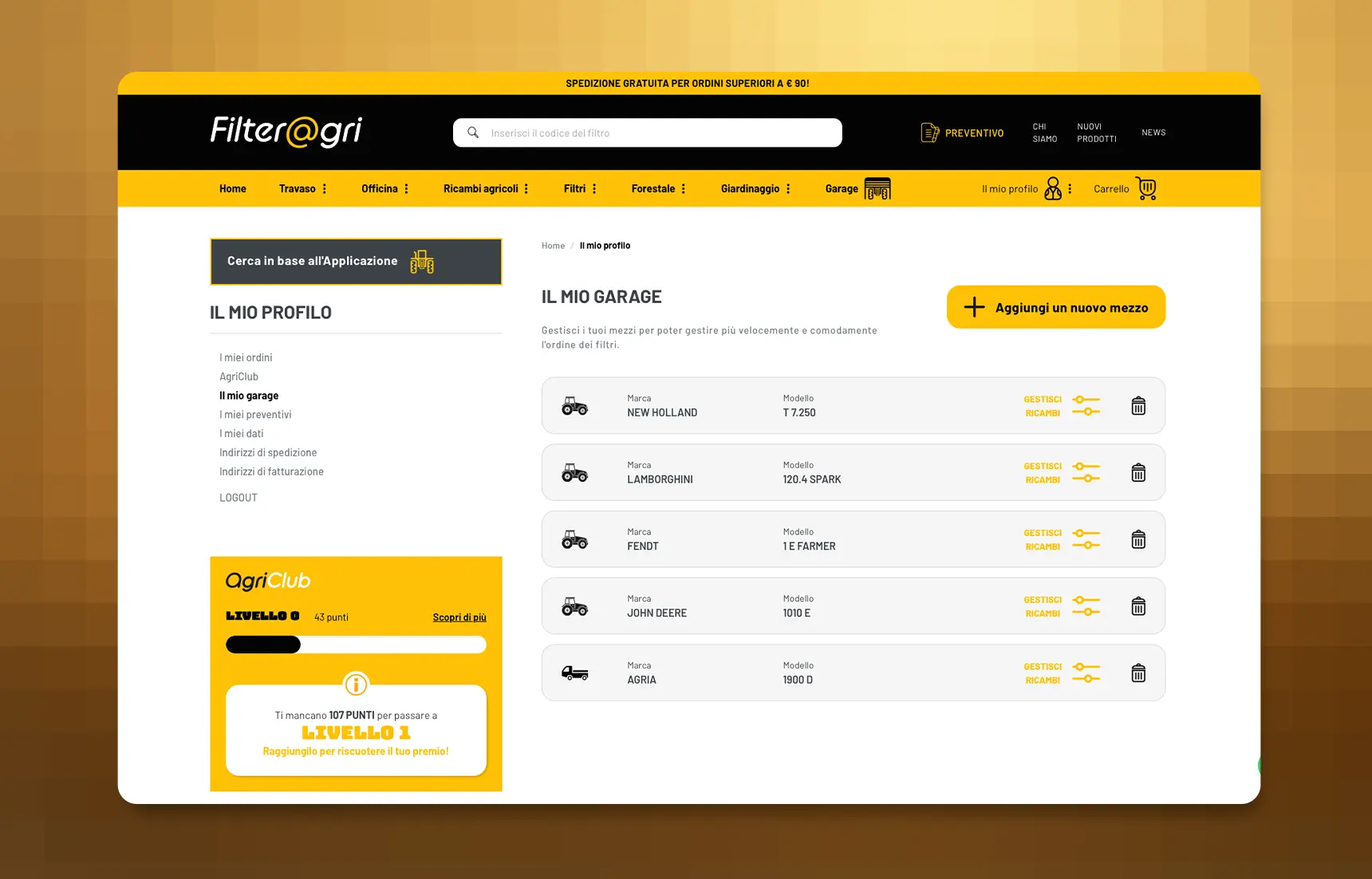Click the AgriClub info icon
1372x879 pixels.
[356, 684]
